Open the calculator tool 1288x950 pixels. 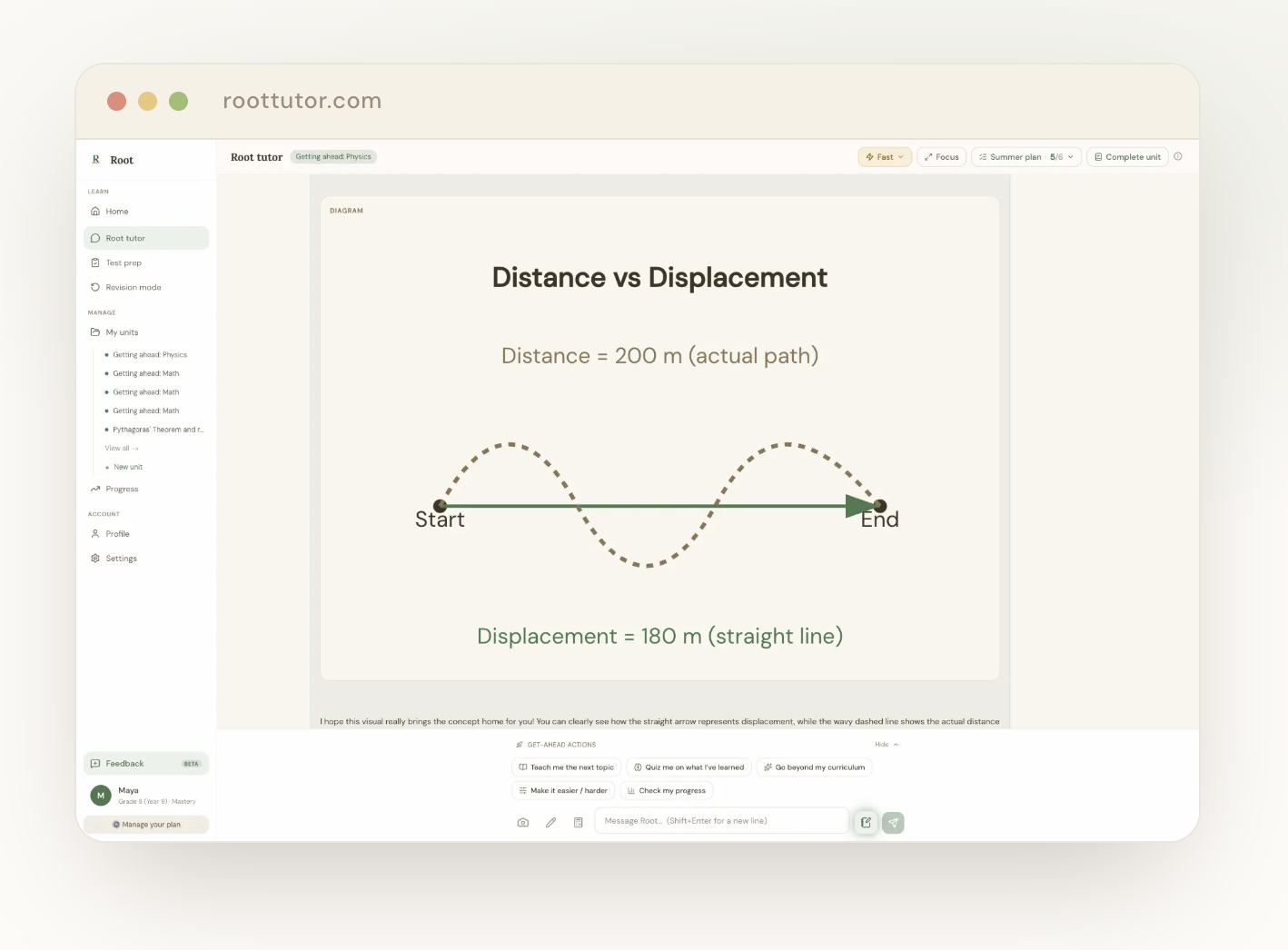(579, 823)
